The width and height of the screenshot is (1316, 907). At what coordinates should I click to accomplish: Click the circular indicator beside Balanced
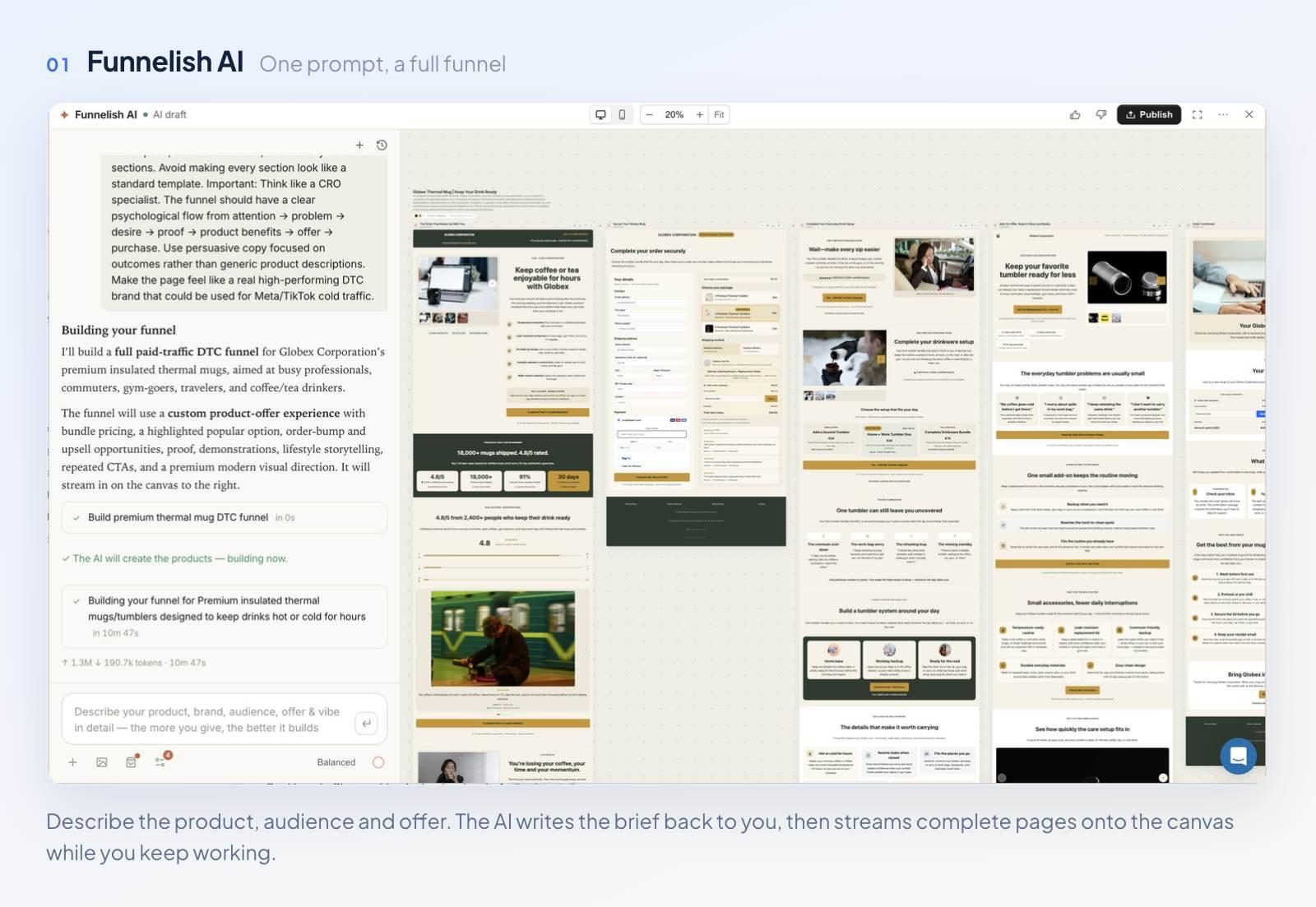tap(378, 762)
